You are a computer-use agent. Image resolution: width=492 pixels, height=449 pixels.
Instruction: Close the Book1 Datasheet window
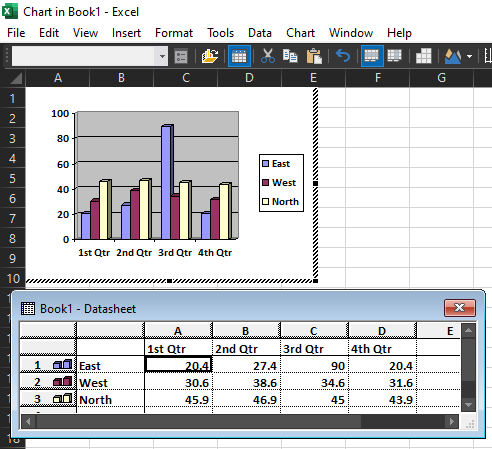coord(460,308)
